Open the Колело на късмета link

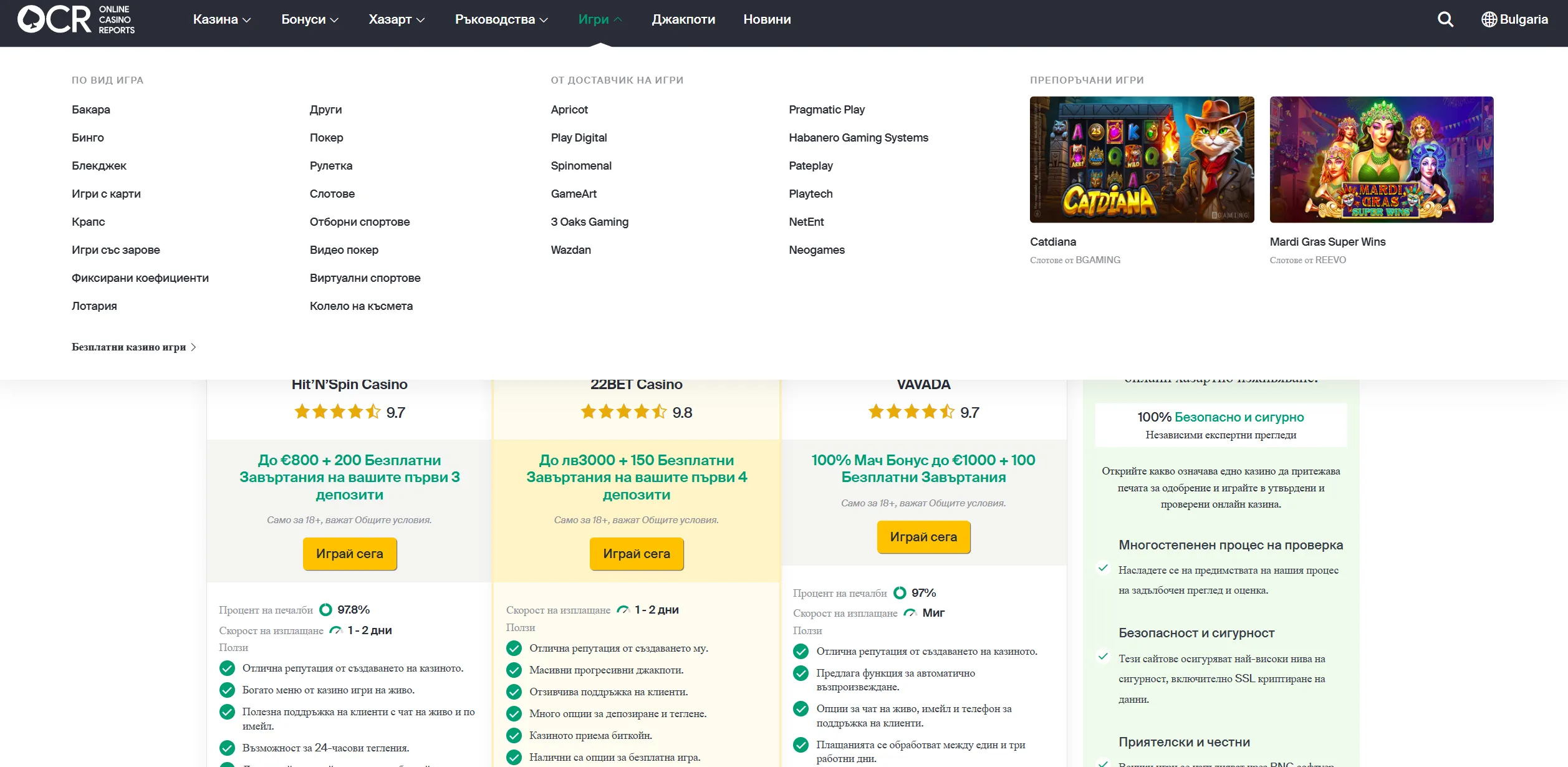tap(361, 306)
